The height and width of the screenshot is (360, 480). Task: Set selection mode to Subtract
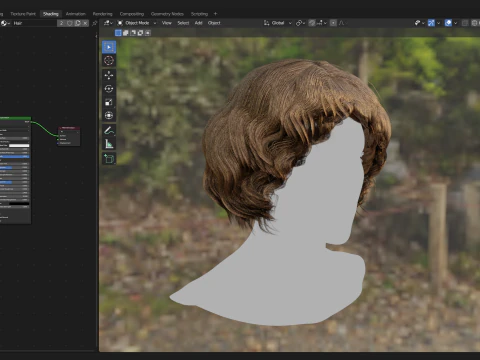click(x=133, y=33)
